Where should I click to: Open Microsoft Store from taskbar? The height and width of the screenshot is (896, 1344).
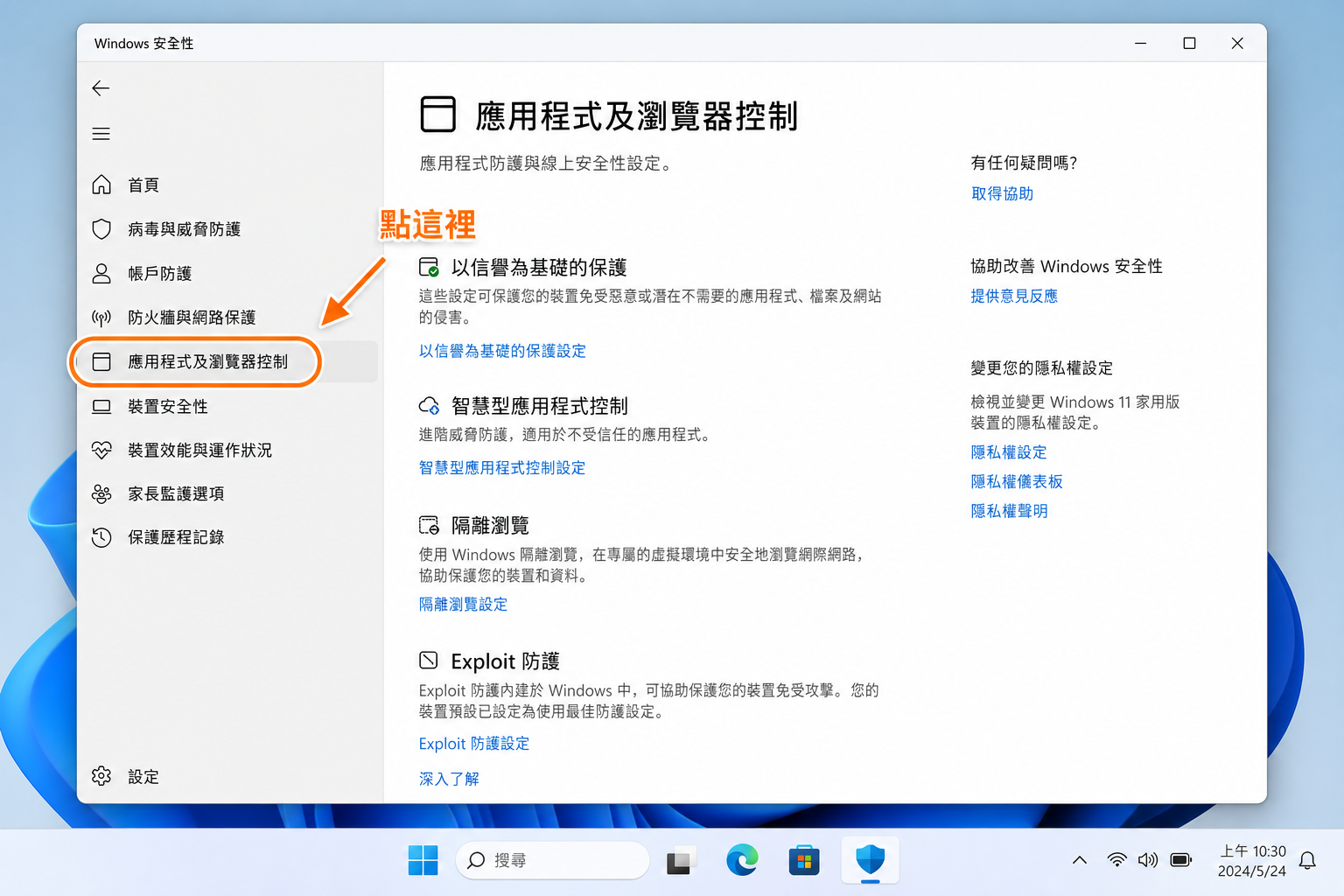(804, 861)
